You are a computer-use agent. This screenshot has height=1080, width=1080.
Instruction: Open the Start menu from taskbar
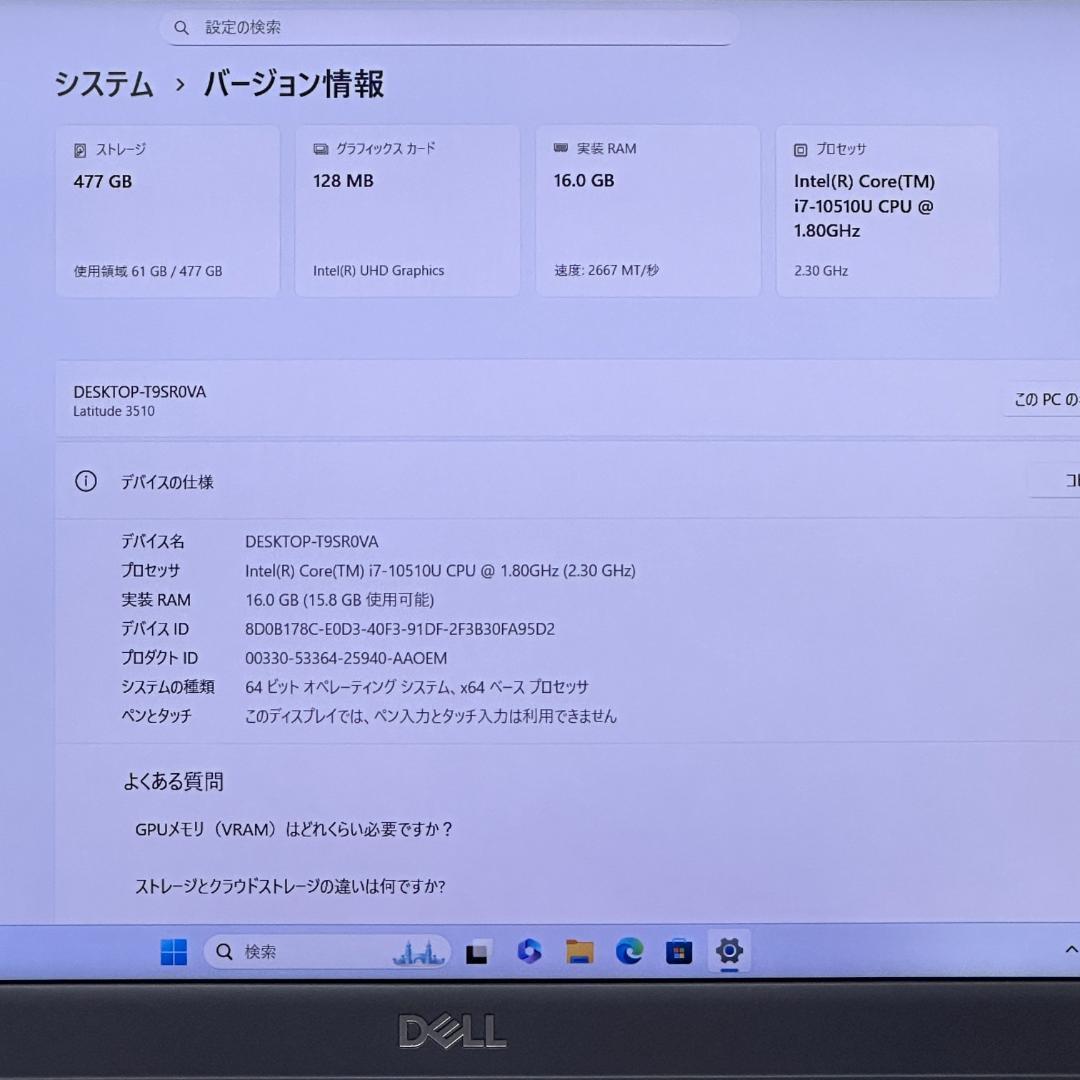pos(172,952)
